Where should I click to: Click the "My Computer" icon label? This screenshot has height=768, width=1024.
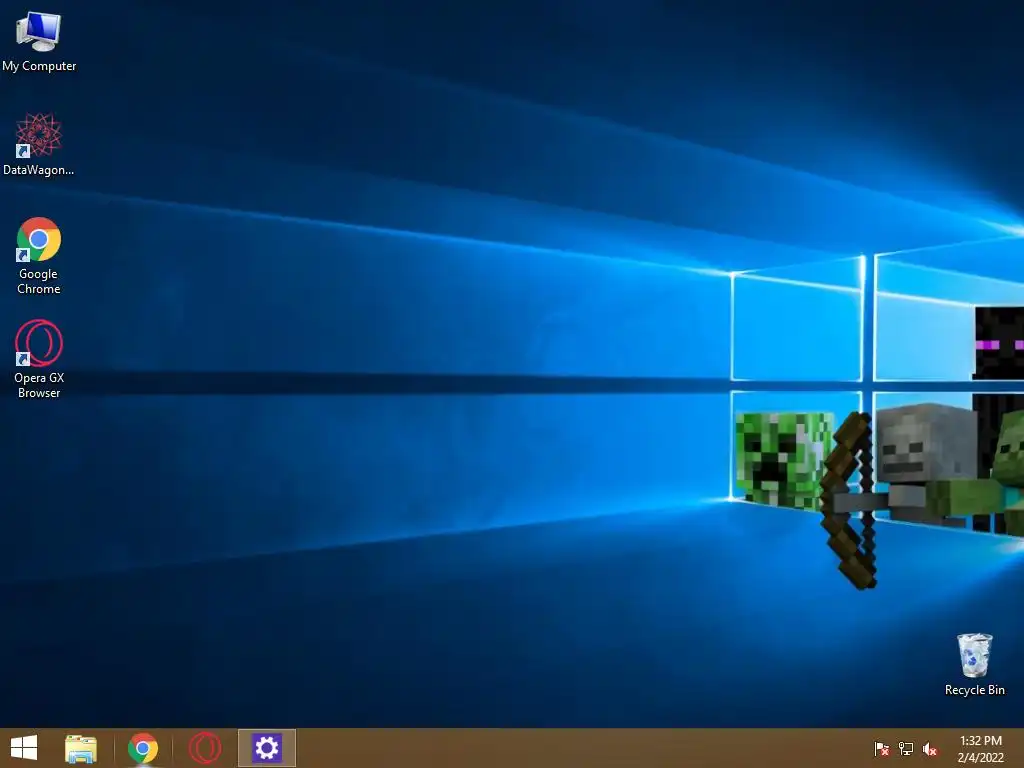(39, 66)
